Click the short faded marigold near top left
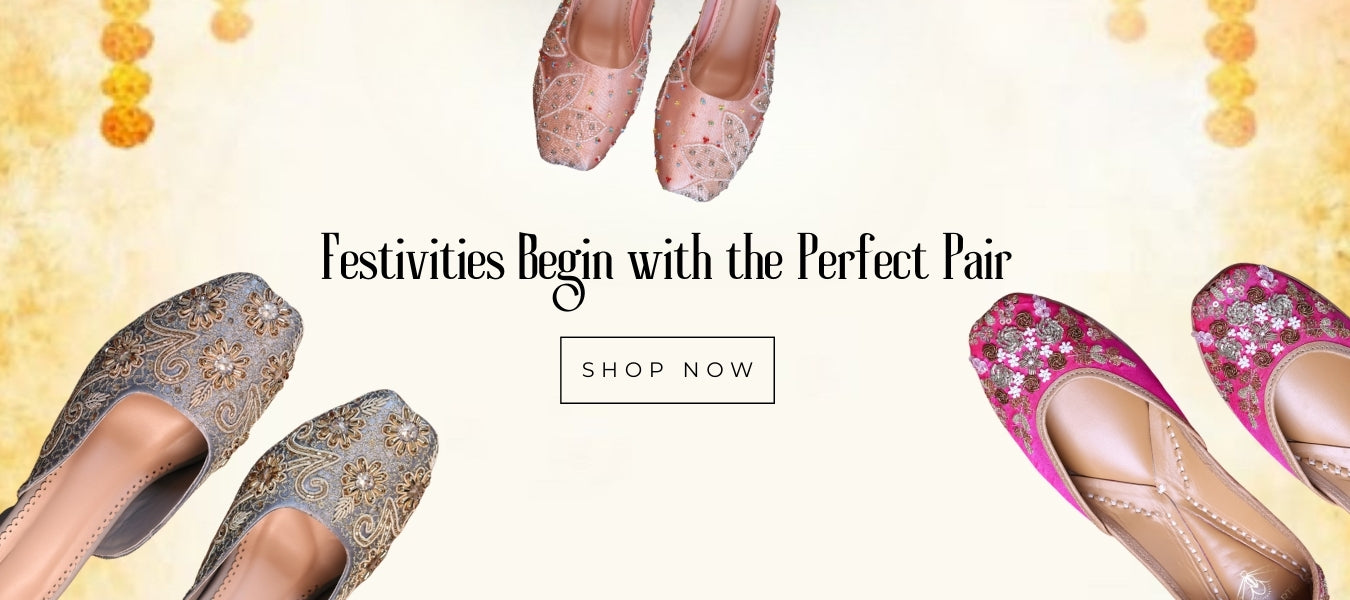Viewport: 1350px width, 600px height. (230, 20)
